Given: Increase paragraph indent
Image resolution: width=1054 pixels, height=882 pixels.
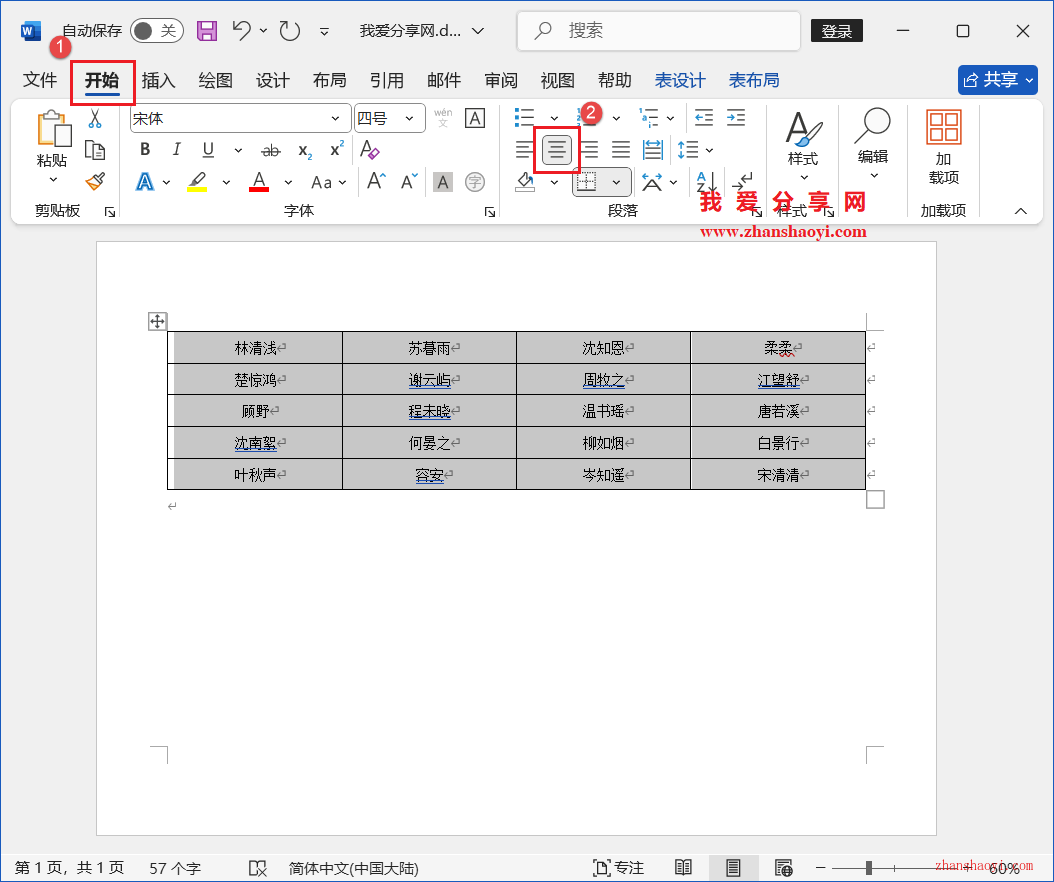Looking at the screenshot, I should tap(736, 118).
